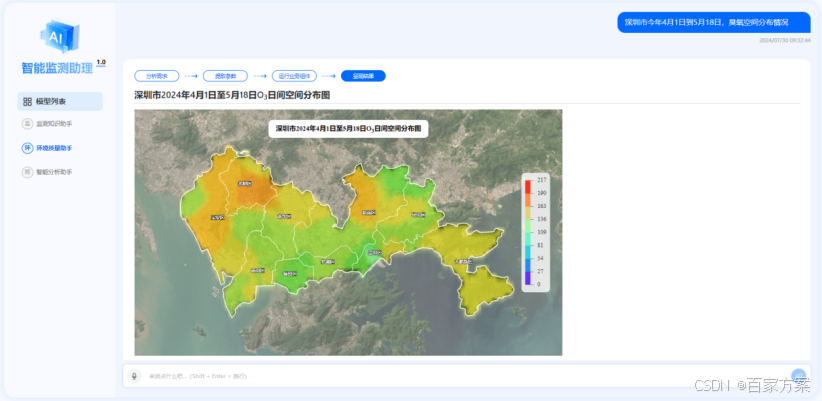Click the purple 0 legend color block
This screenshot has width=822, height=401.
[x=527, y=278]
